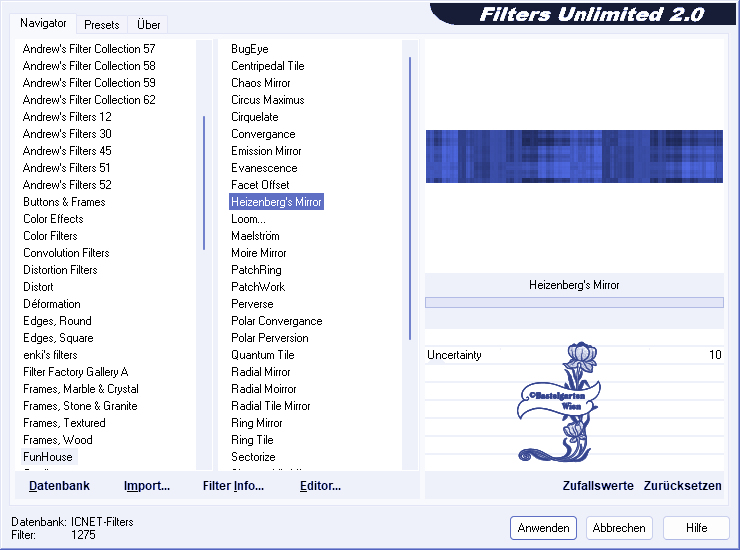Select Filter Factory Gallery A
The image size is (740, 550).
click(x=76, y=372)
